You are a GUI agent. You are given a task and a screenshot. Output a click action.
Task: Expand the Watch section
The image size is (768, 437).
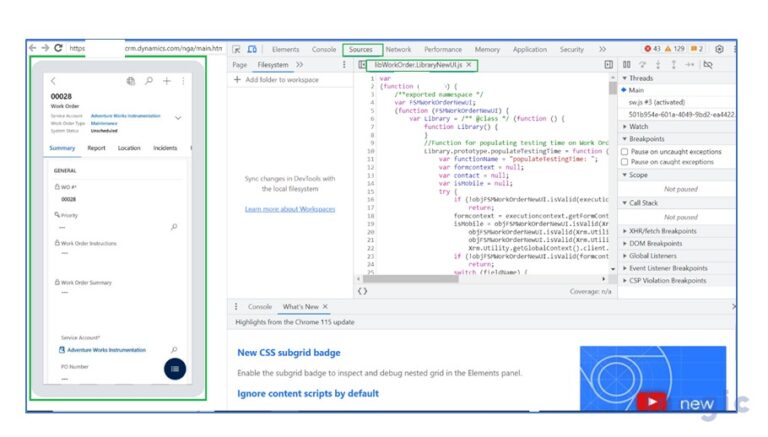coord(625,127)
